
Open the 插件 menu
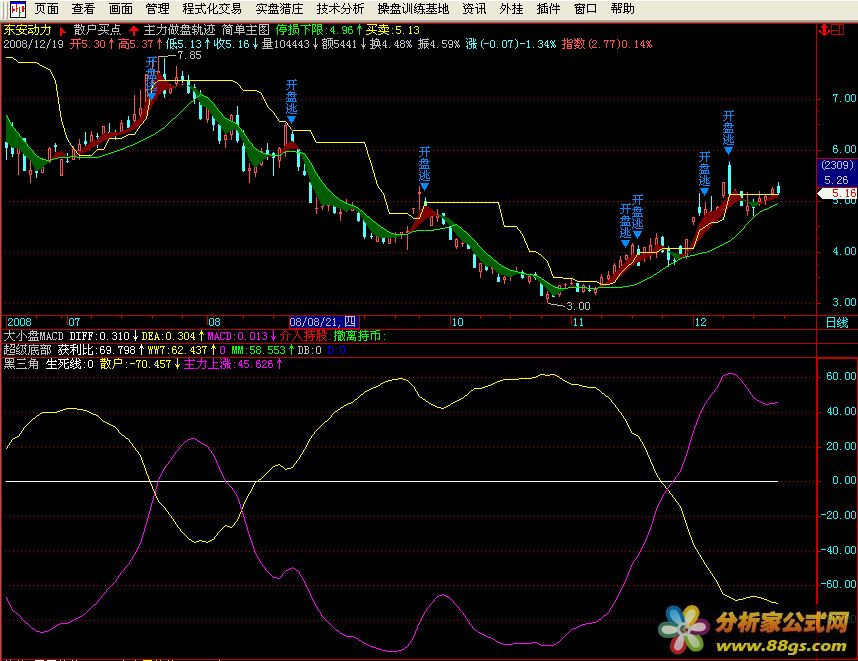(x=548, y=9)
